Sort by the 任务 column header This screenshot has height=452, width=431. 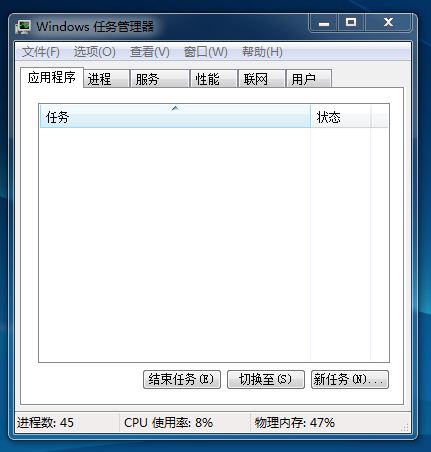[x=175, y=117]
